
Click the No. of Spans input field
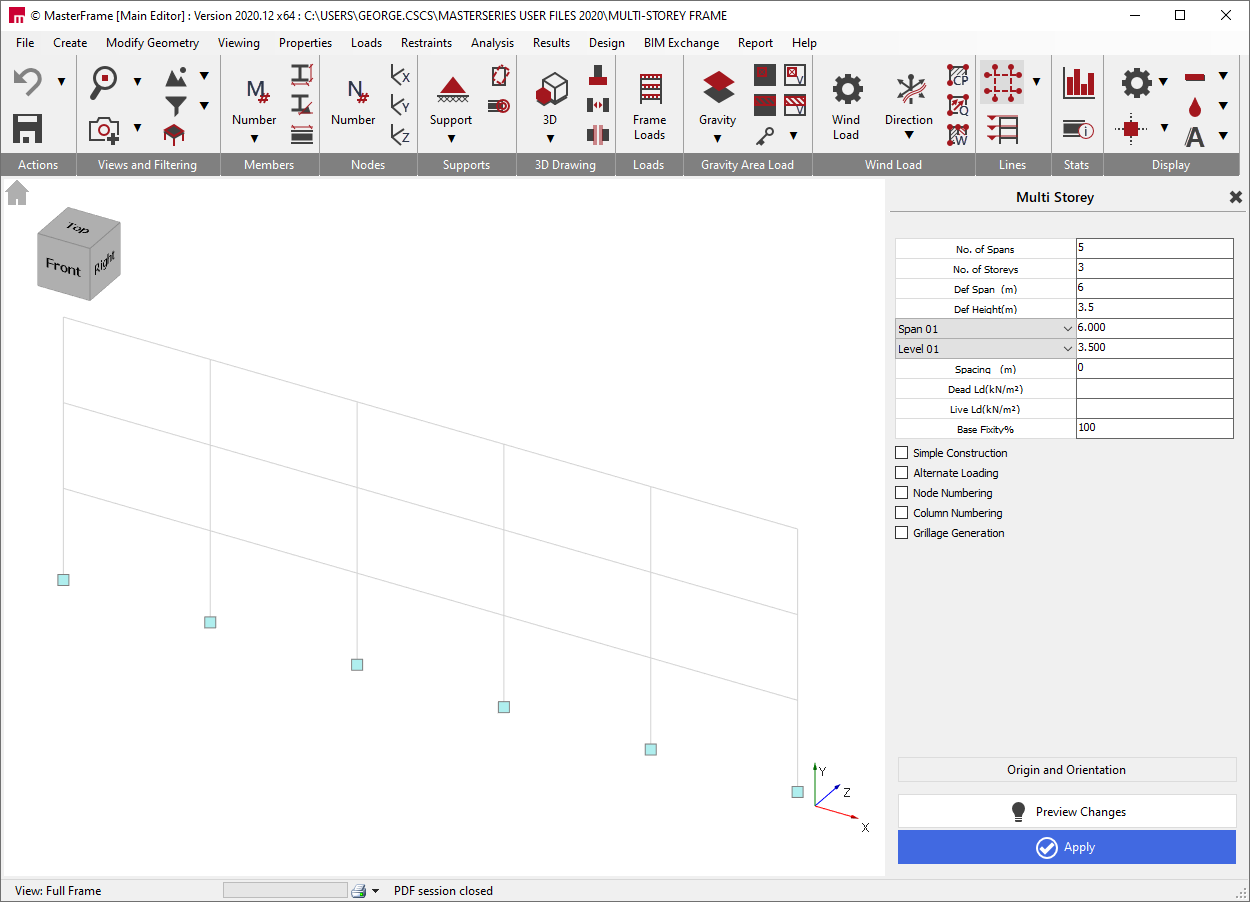1153,249
